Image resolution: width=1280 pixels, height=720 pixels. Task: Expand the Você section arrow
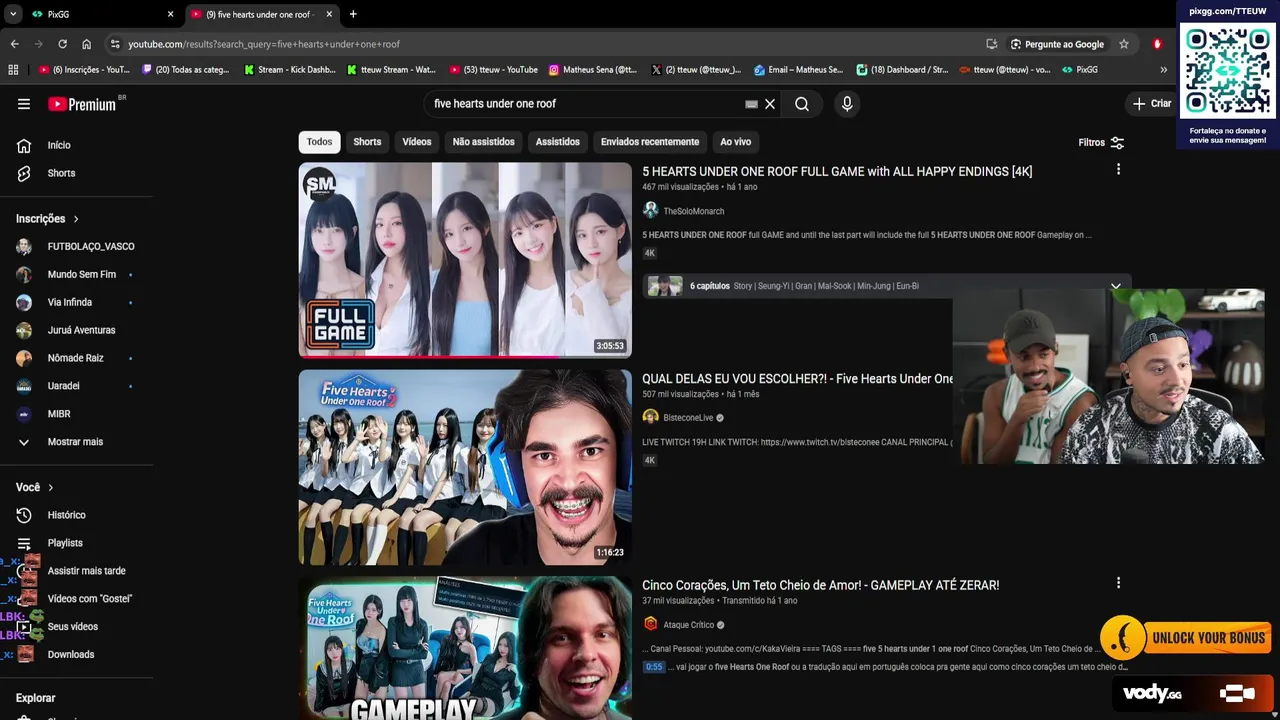[50, 487]
